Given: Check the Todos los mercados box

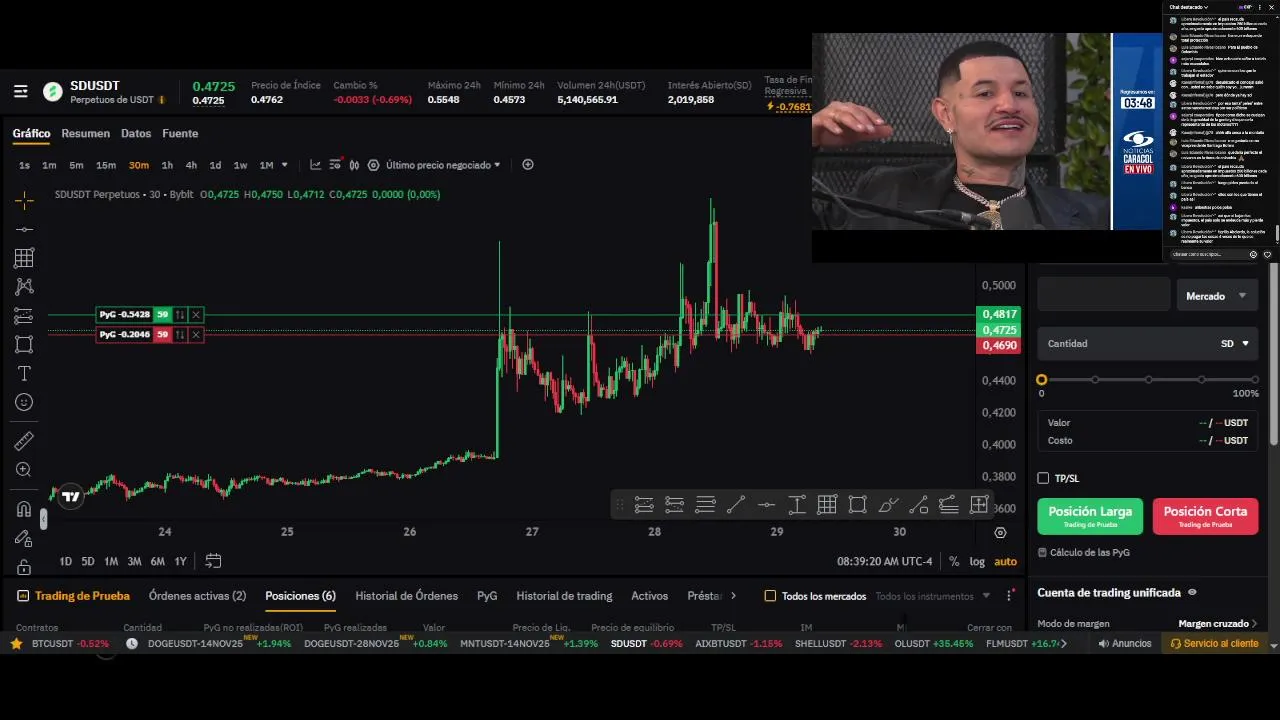Looking at the screenshot, I should click(x=770, y=596).
